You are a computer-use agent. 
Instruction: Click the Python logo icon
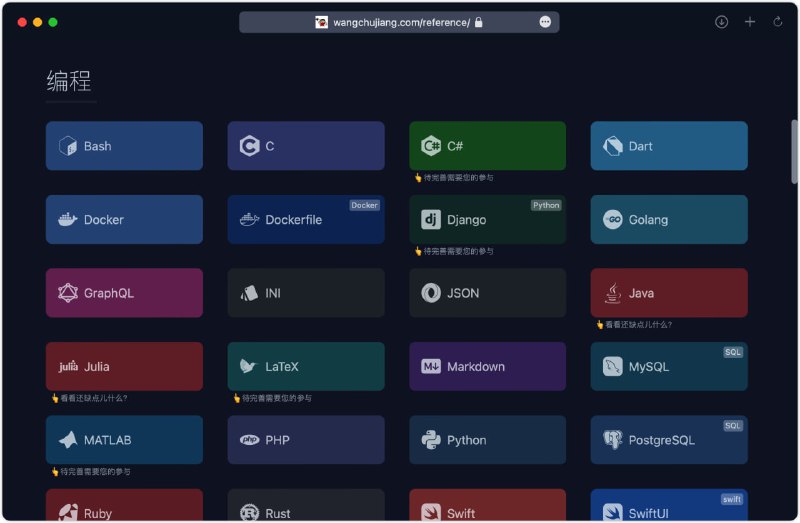[431, 440]
